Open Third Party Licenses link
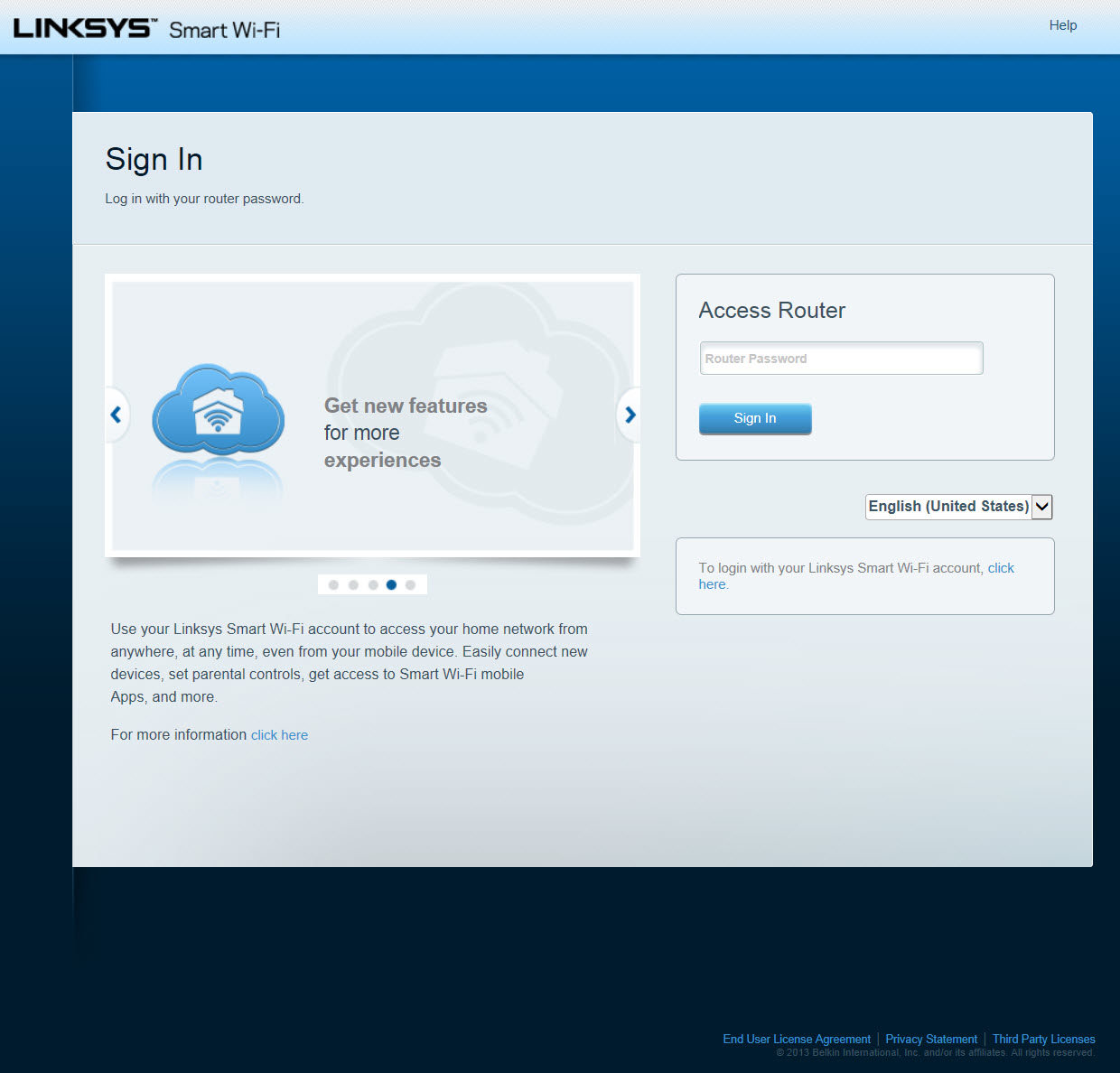1120x1073 pixels. 1043,1040
